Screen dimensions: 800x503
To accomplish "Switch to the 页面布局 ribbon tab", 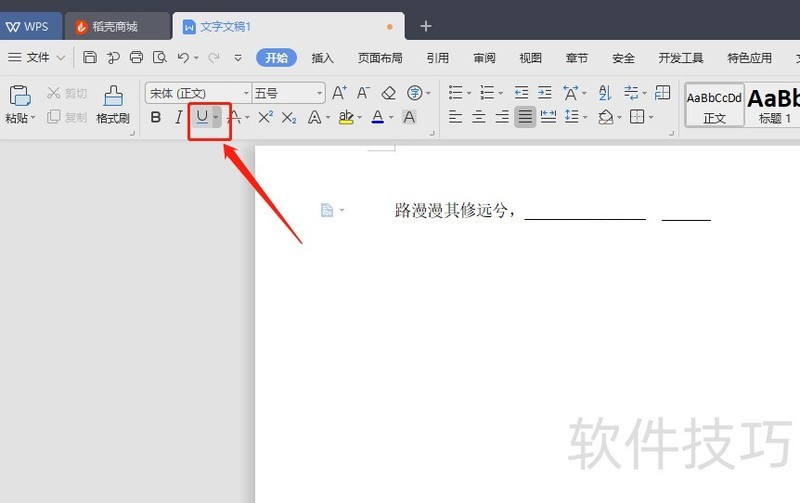I will [380, 58].
